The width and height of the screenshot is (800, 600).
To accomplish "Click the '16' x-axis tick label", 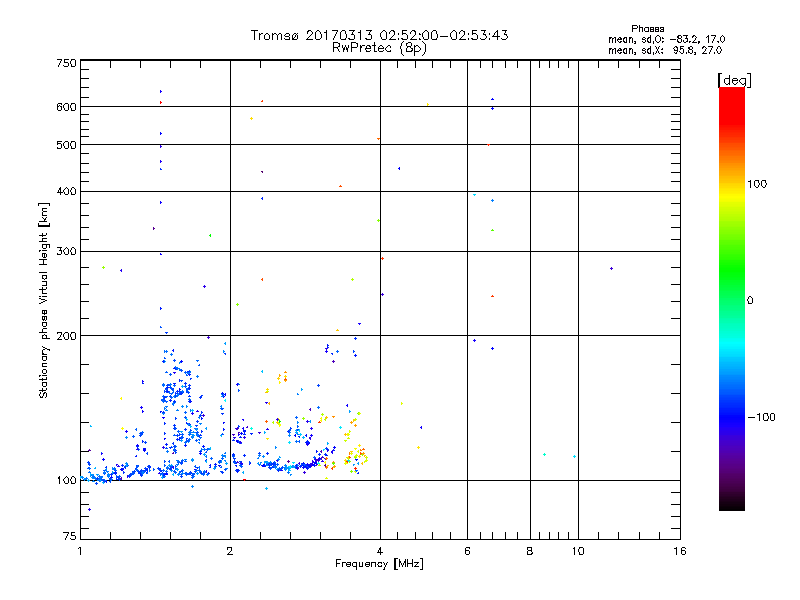I will [680, 551].
